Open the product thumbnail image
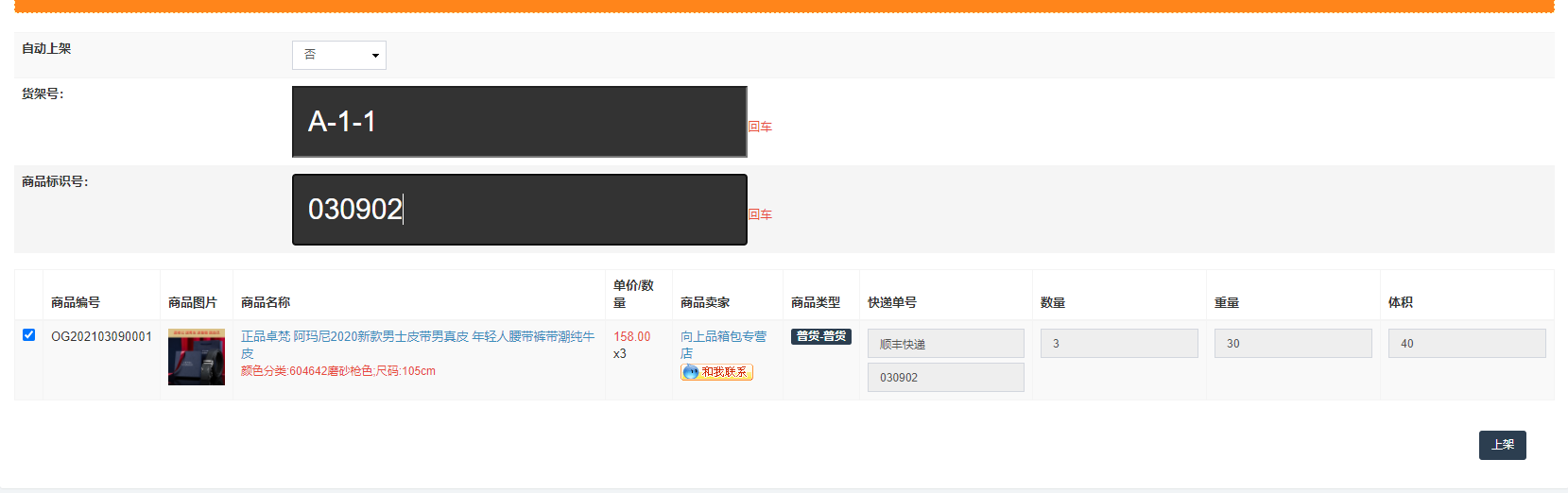Screen dimensions: 1568x493 197,357
